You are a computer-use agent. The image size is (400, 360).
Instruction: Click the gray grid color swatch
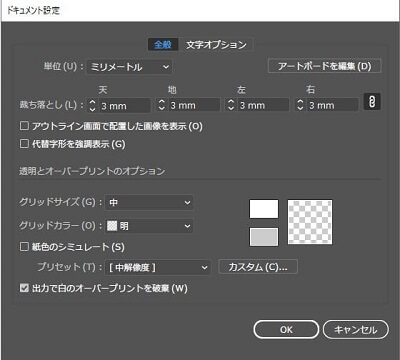[264, 237]
